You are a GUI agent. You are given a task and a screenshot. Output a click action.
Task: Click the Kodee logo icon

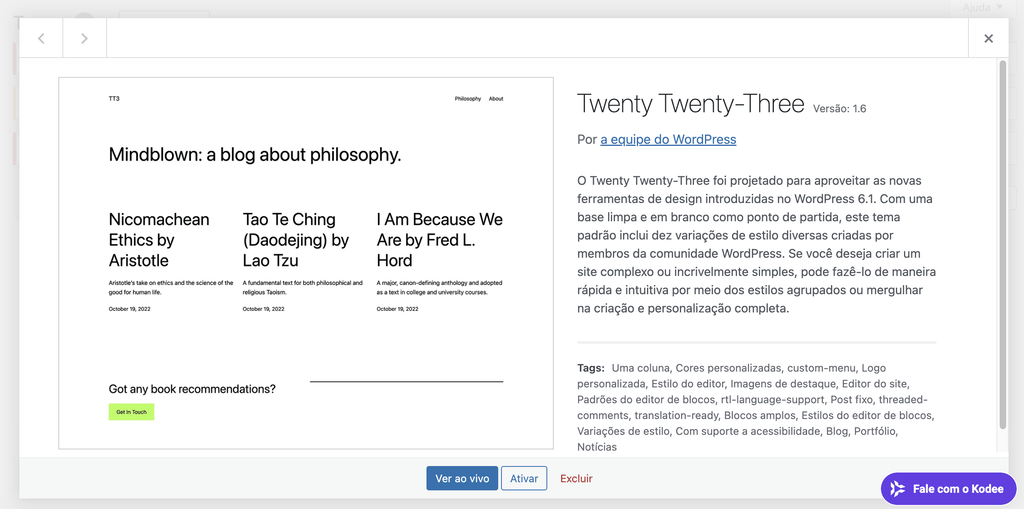tap(898, 489)
